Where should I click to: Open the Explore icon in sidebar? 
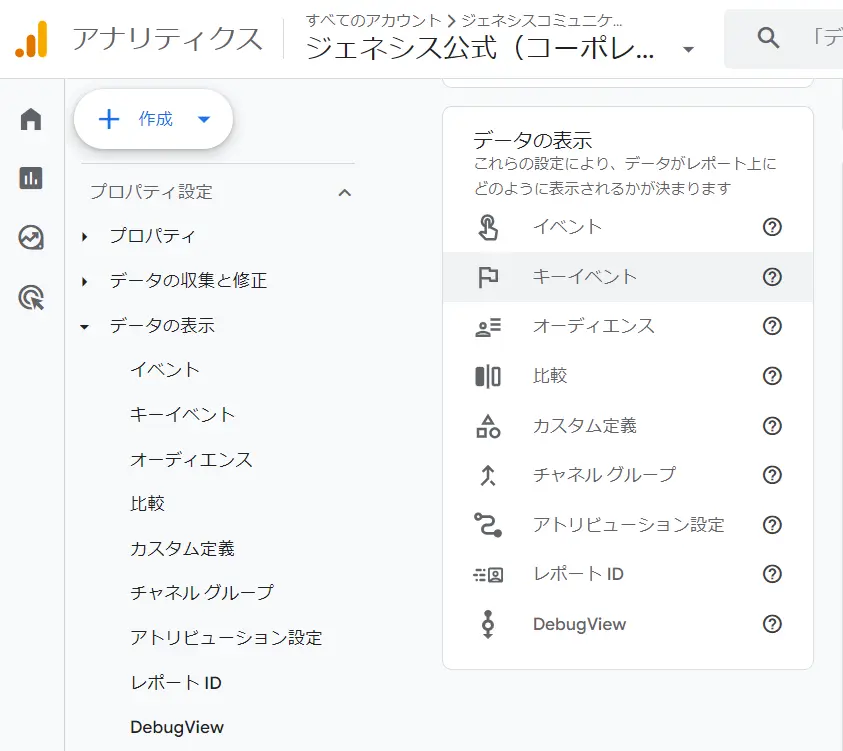click(31, 238)
